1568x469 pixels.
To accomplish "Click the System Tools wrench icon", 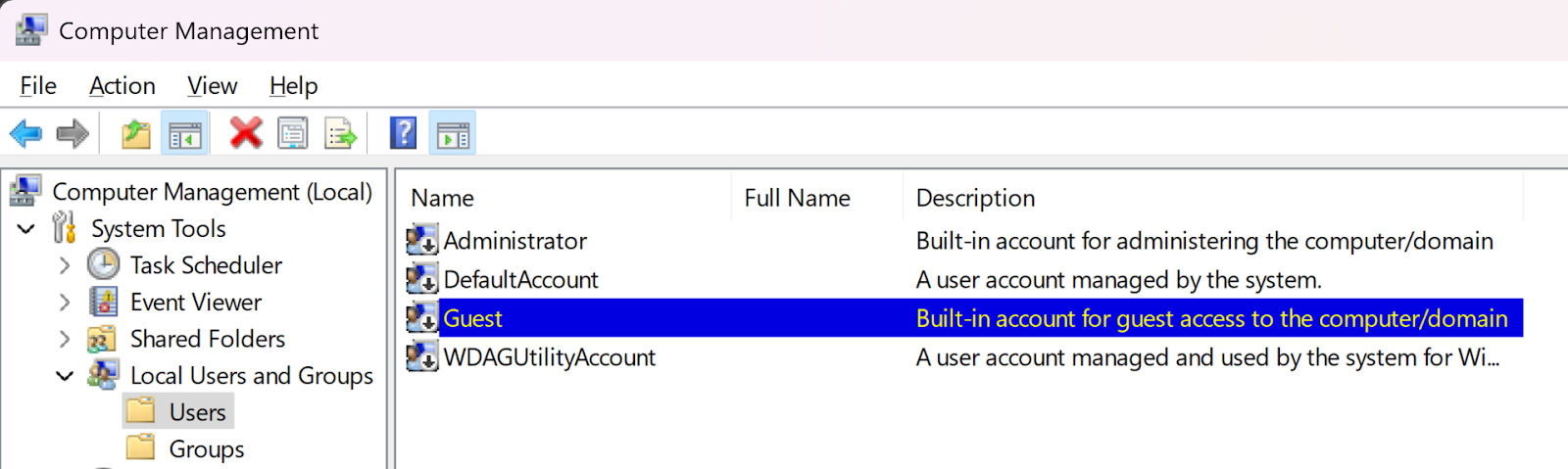I will (x=65, y=227).
